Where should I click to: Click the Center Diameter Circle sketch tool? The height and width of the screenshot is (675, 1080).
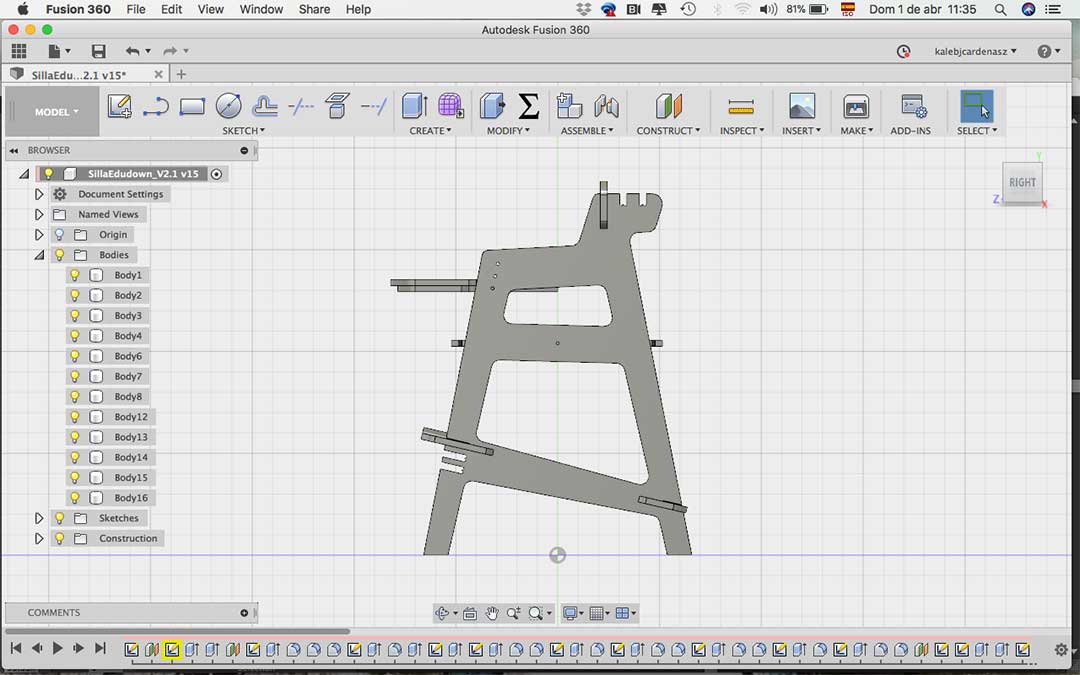click(228, 106)
